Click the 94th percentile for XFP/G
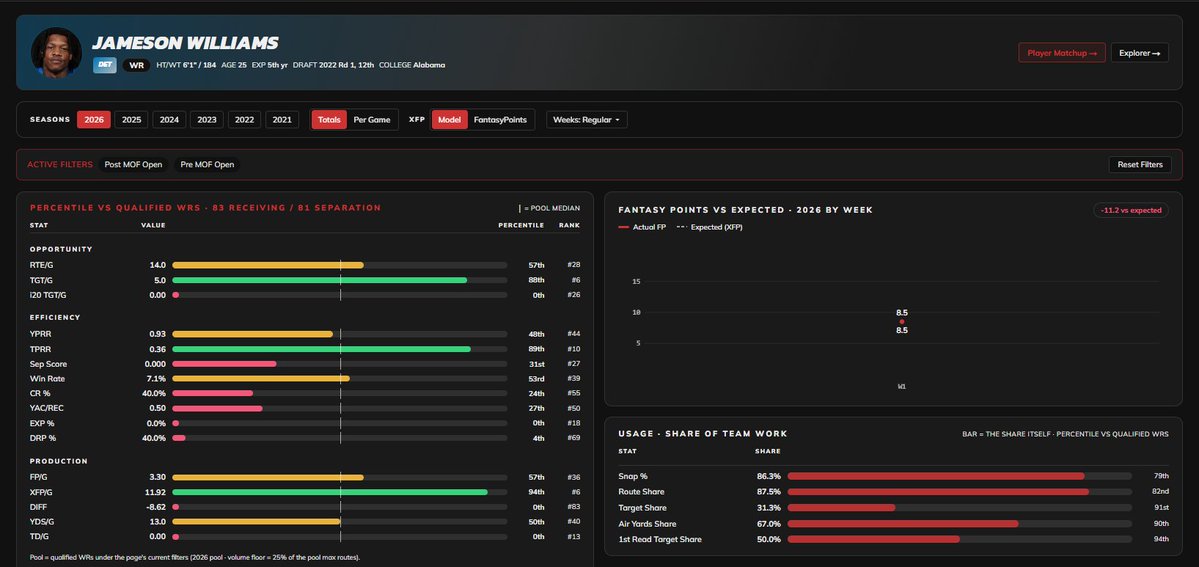This screenshot has height=567, width=1199. point(536,492)
